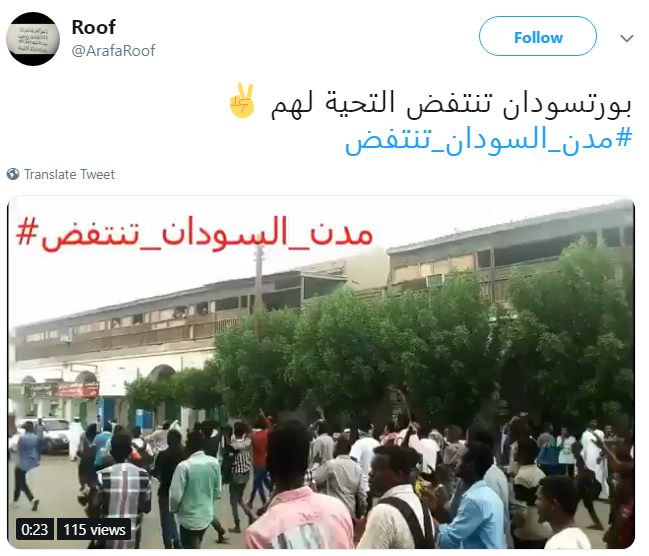Open the blue #مدن_السودان_تنتفض hashtag link
This screenshot has width=649, height=556.
488,141
